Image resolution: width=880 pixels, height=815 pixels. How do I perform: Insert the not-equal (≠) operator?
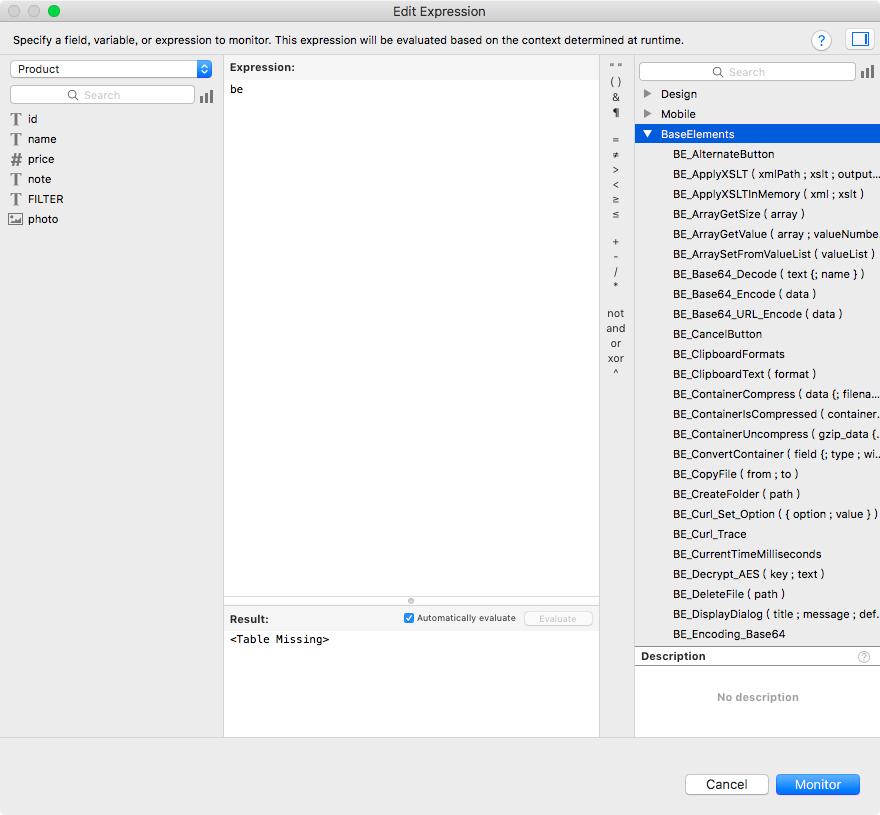tap(616, 155)
